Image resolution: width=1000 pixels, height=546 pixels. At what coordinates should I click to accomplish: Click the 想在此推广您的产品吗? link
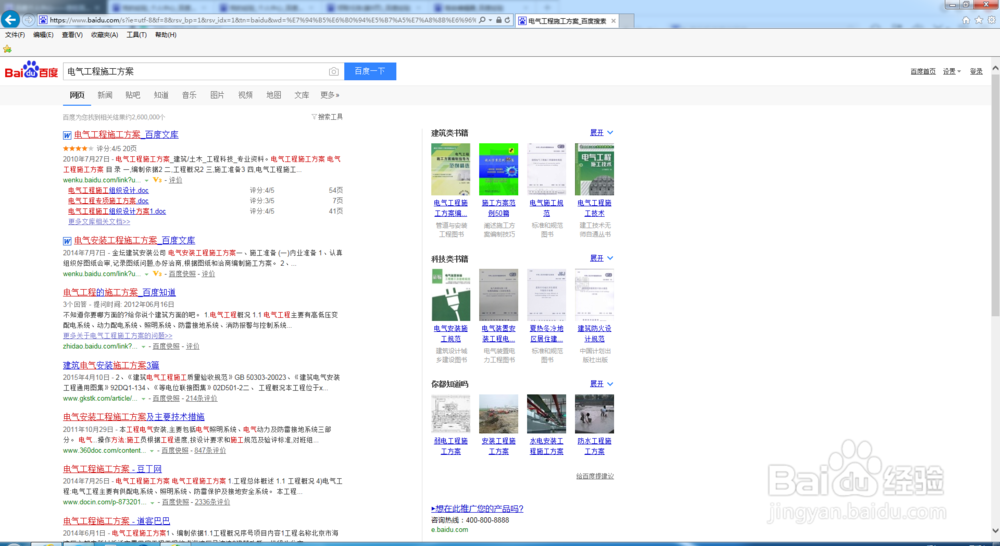click(x=477, y=508)
